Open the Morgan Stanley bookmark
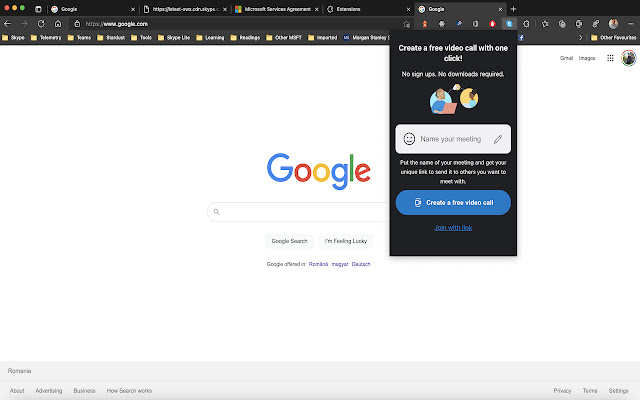The height and width of the screenshot is (400, 640). [x=366, y=38]
